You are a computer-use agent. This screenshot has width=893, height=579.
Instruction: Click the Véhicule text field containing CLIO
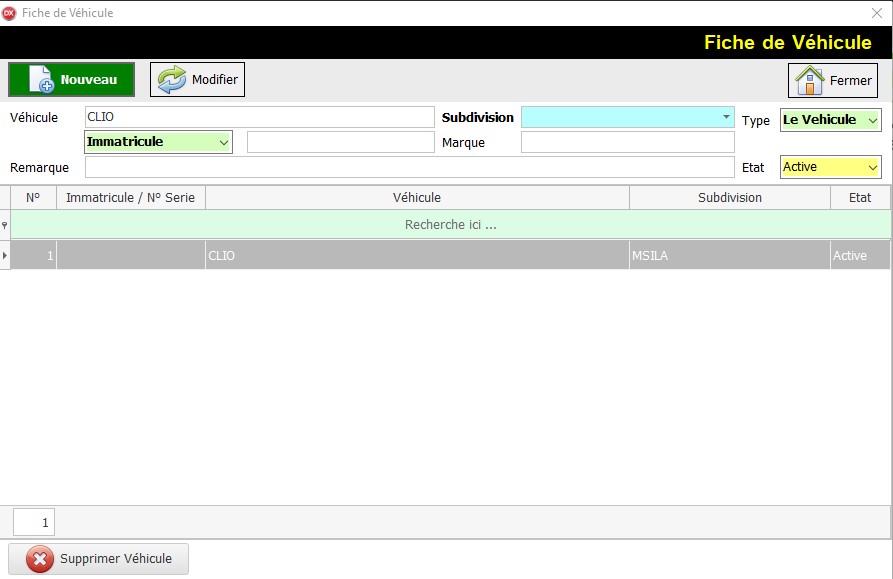[x=260, y=117]
